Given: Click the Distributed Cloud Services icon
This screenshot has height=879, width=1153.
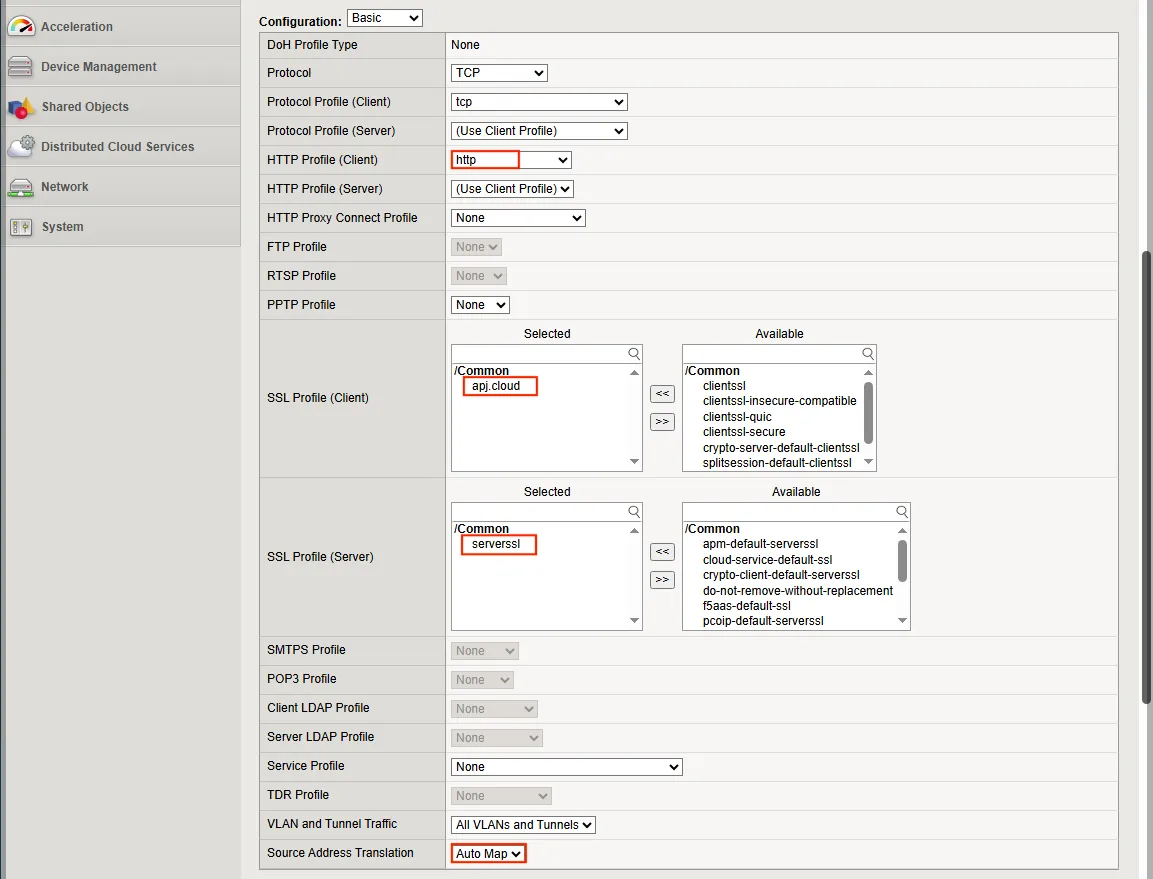Looking at the screenshot, I should click(21, 147).
